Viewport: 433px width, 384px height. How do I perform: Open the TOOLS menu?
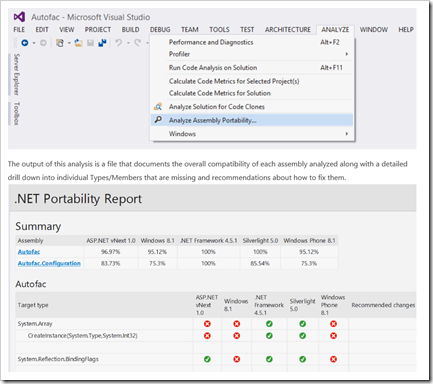219,30
